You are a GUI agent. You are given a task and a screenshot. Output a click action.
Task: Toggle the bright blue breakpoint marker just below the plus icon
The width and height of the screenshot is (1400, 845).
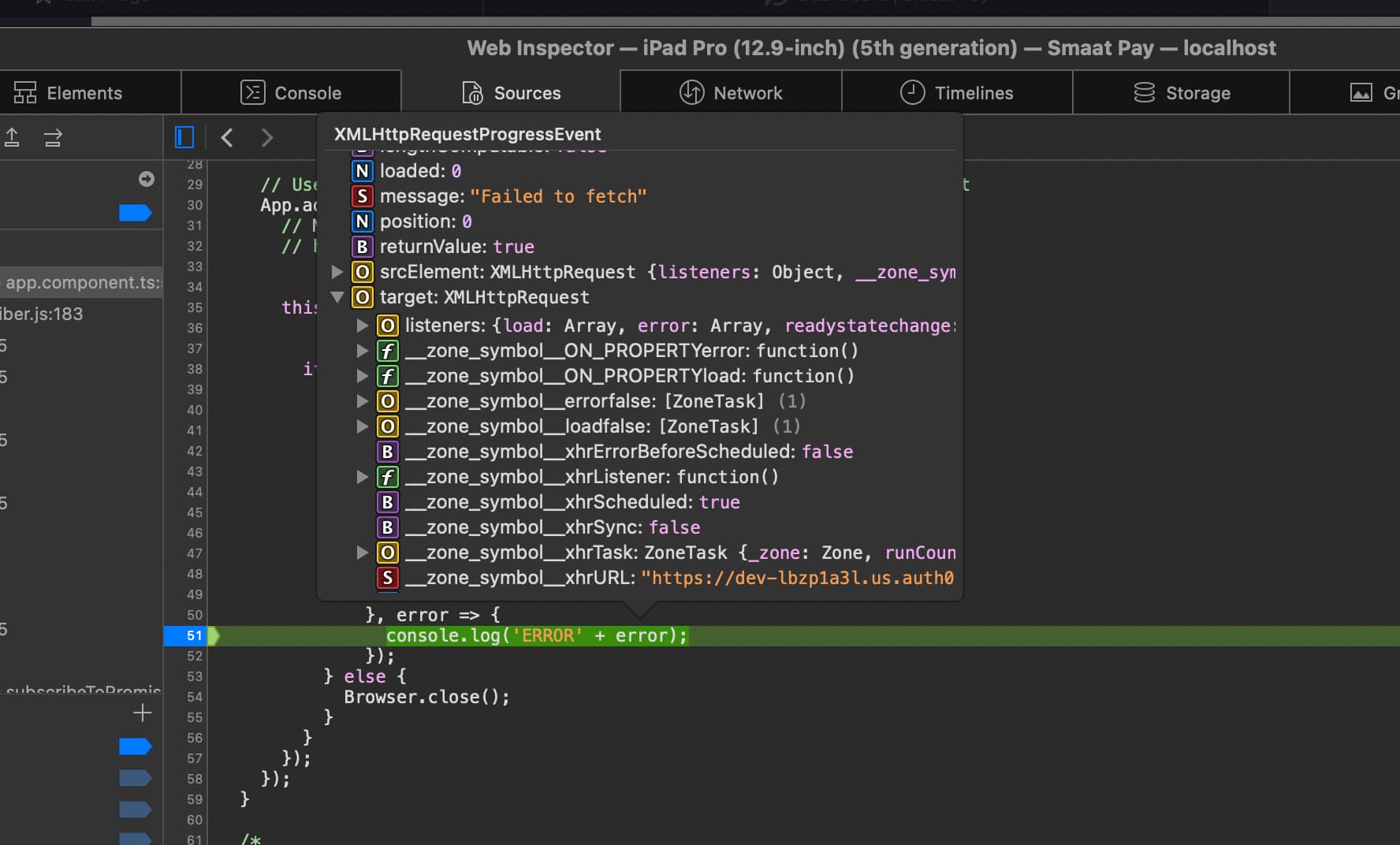coord(135,746)
